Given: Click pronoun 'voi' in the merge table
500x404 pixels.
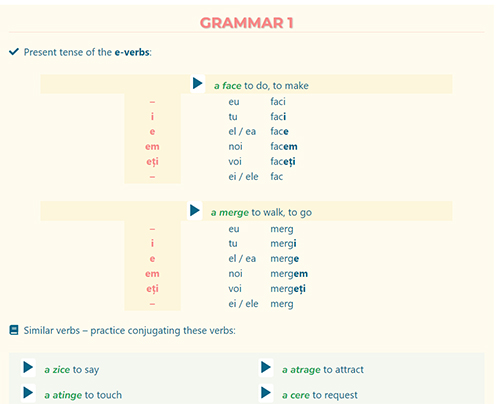Looking at the screenshot, I should 235,289.
